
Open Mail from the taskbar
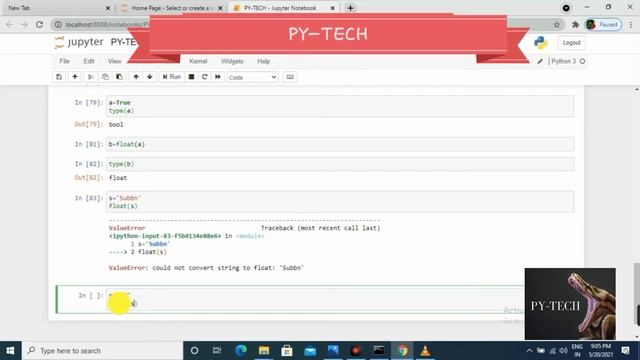pyautogui.click(x=310, y=351)
